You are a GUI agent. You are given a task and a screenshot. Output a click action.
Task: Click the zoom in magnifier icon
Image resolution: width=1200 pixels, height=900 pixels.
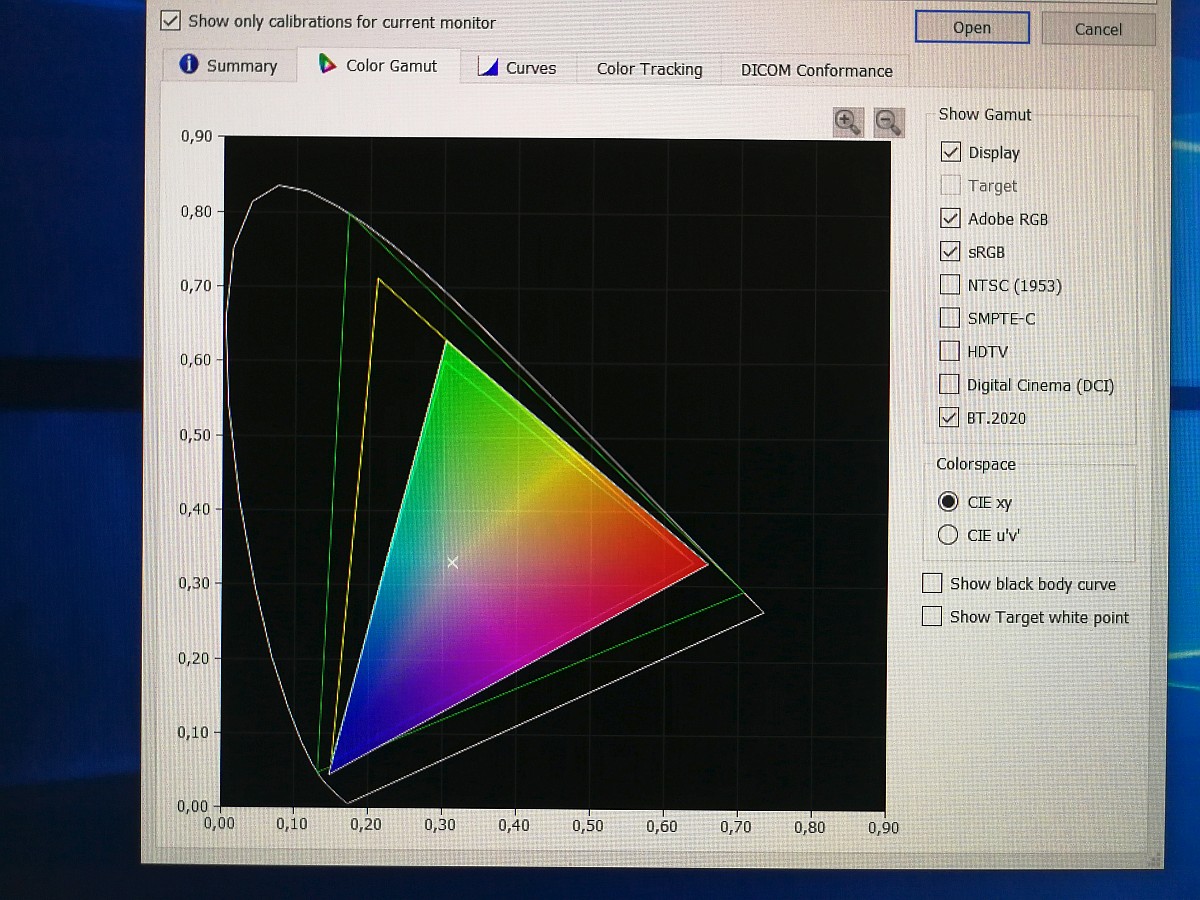(x=848, y=122)
